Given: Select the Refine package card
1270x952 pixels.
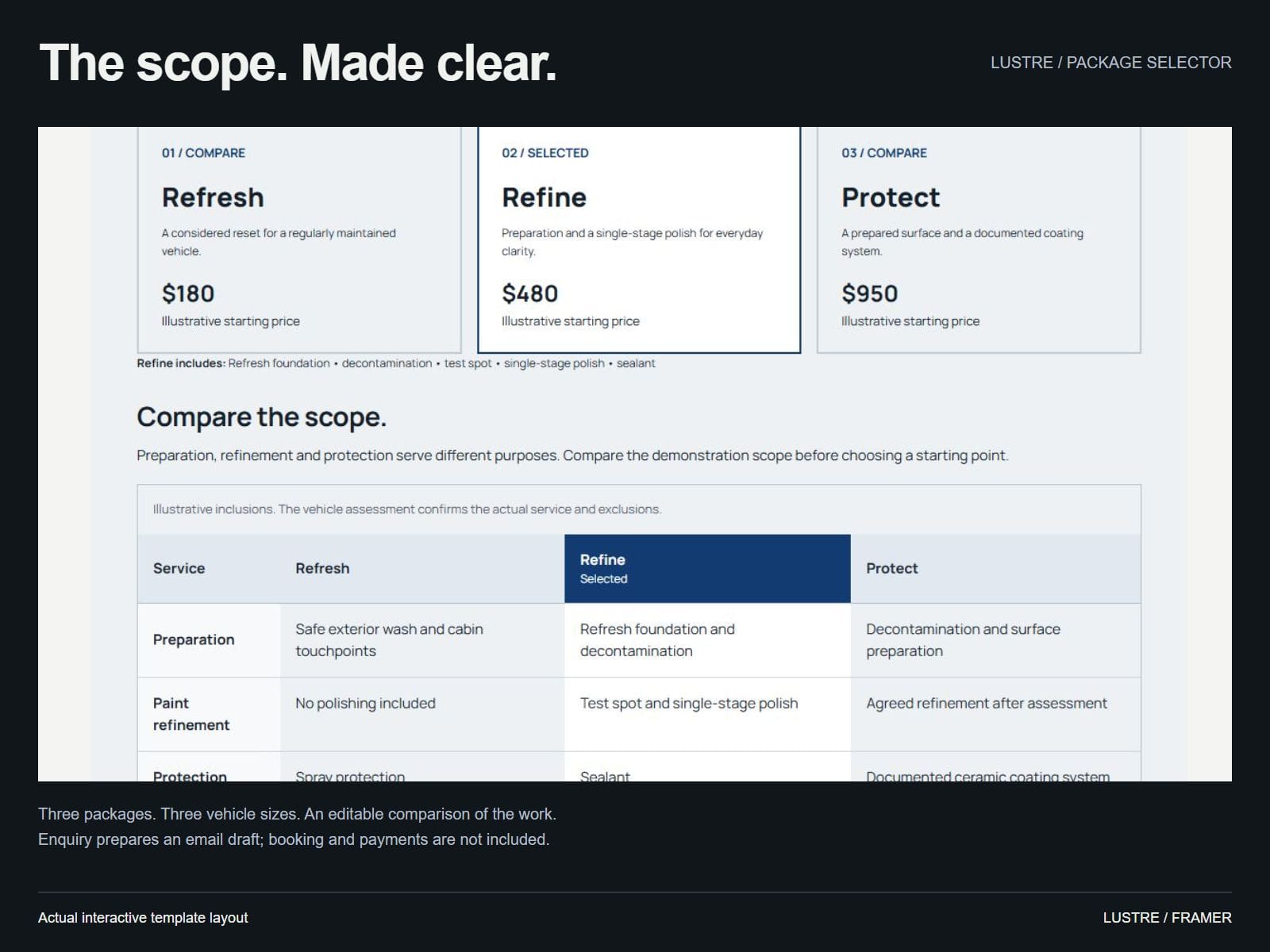Looking at the screenshot, I should point(639,240).
